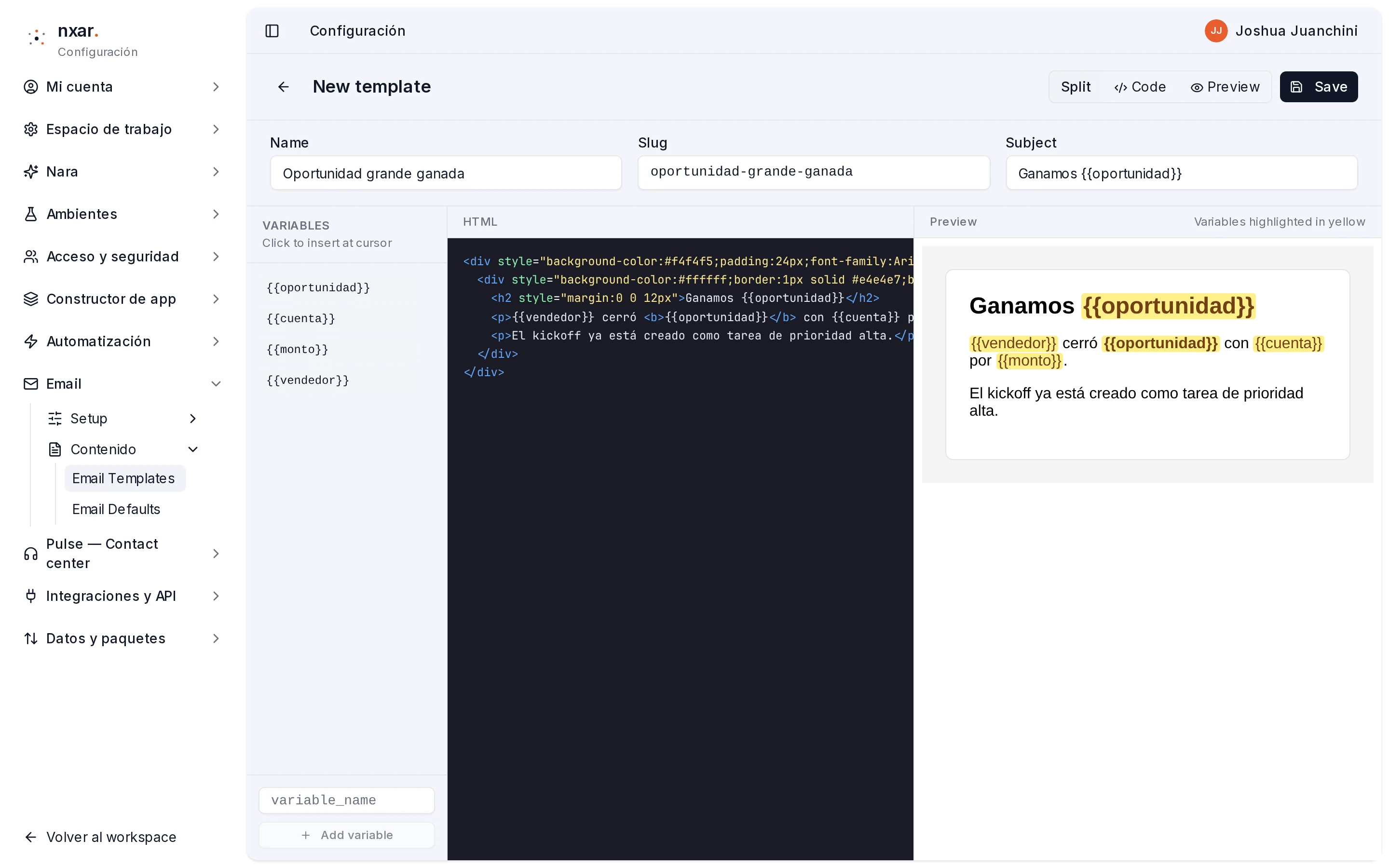The width and height of the screenshot is (1389, 868).
Task: Click the nxar logo icon
Action: 37,38
